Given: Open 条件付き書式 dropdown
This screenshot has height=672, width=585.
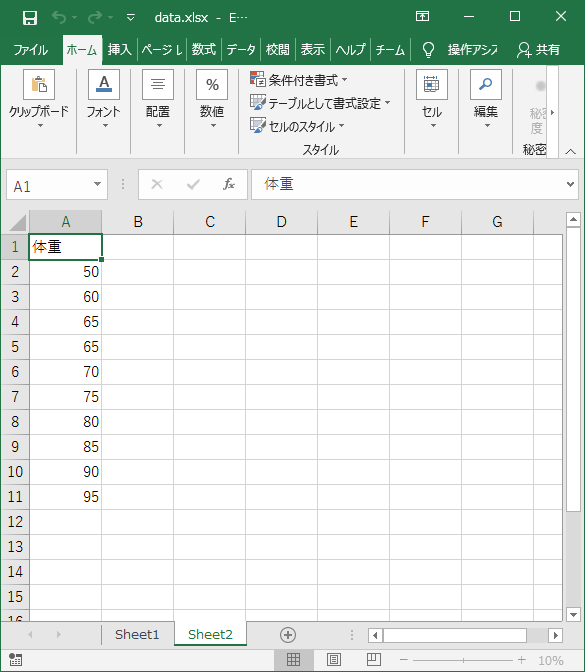Looking at the screenshot, I should (299, 80).
